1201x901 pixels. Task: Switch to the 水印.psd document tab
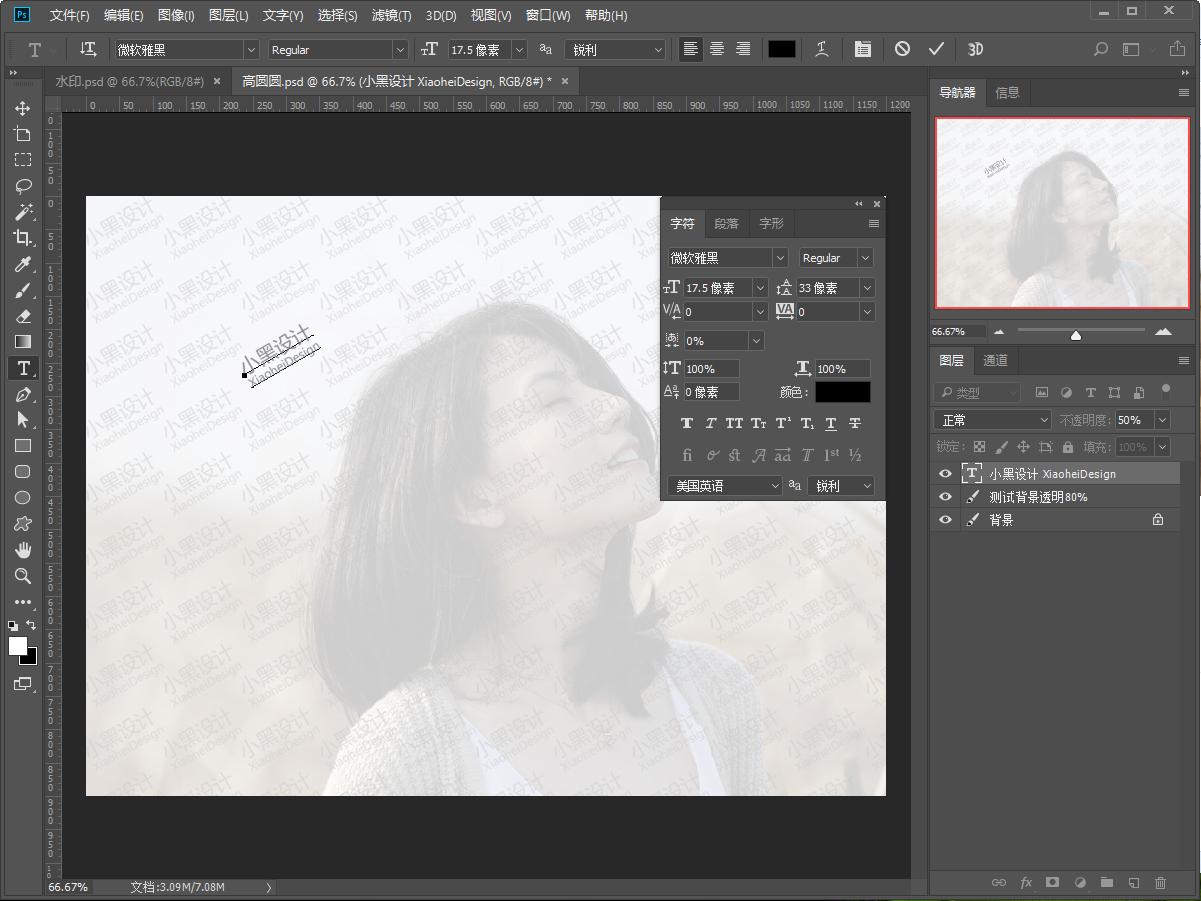click(x=129, y=81)
